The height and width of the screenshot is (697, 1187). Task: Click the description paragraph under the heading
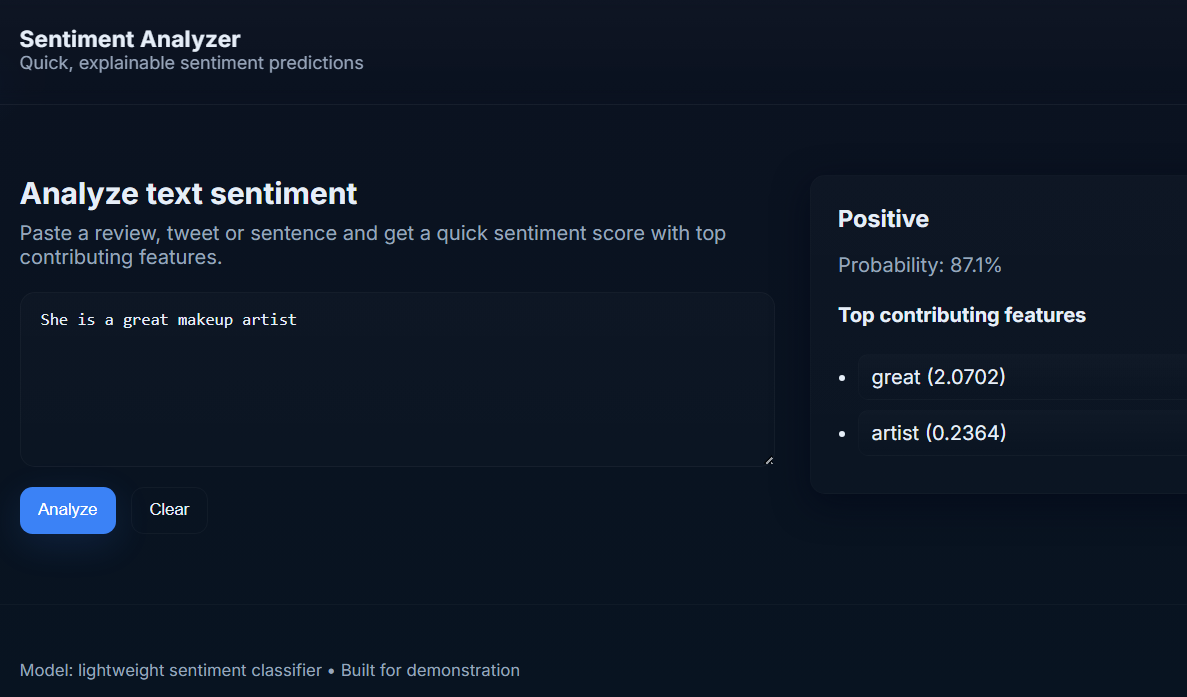pyautogui.click(x=372, y=245)
